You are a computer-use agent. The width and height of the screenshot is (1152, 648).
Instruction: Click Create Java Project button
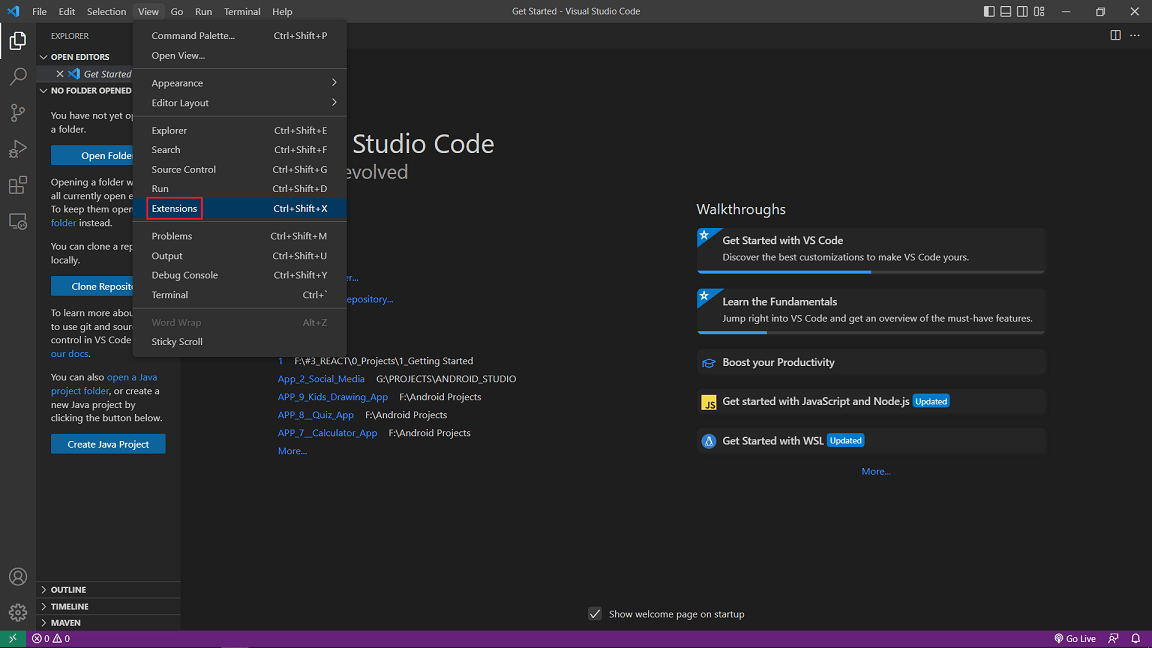tap(108, 444)
